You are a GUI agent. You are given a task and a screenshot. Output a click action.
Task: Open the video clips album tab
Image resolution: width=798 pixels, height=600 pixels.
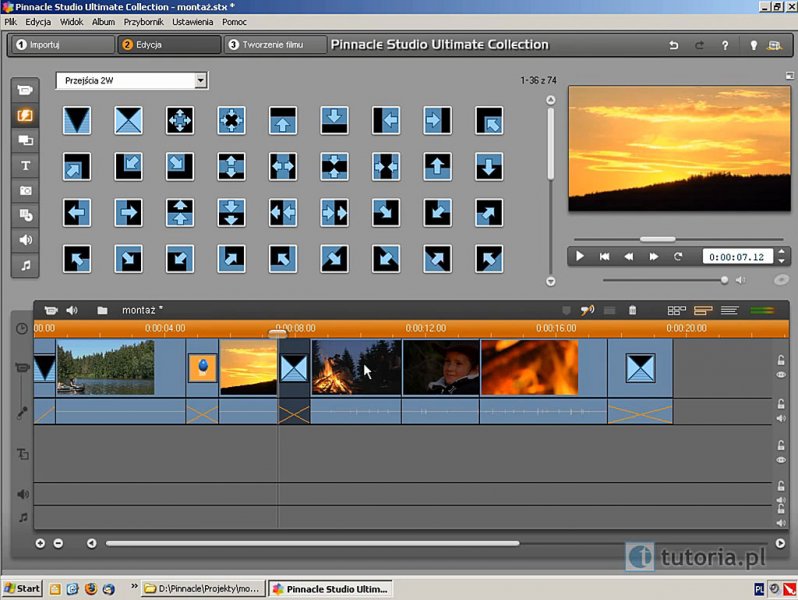(x=25, y=91)
